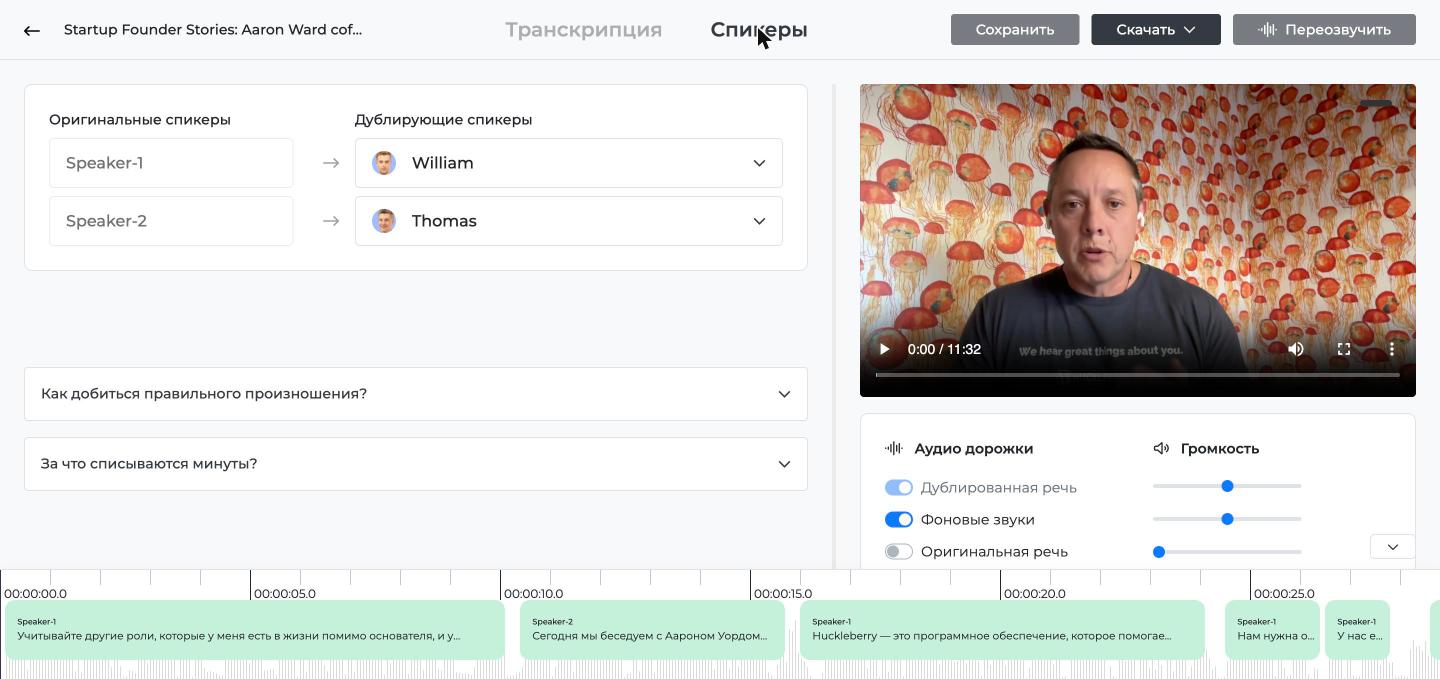Click the Громкость speaker icon
This screenshot has height=679, width=1440.
click(x=1161, y=449)
